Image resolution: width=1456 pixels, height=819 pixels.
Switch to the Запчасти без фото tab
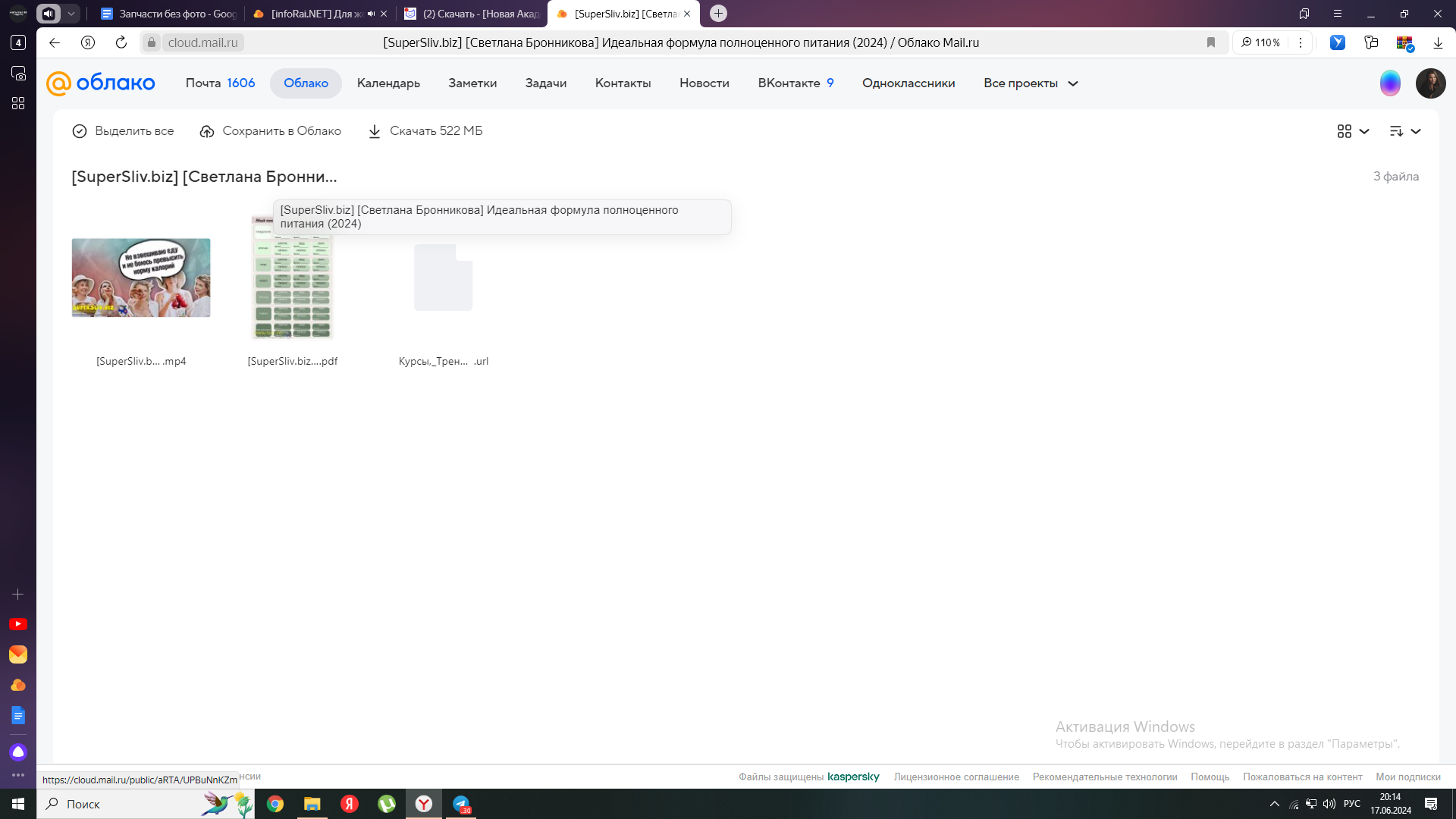169,14
